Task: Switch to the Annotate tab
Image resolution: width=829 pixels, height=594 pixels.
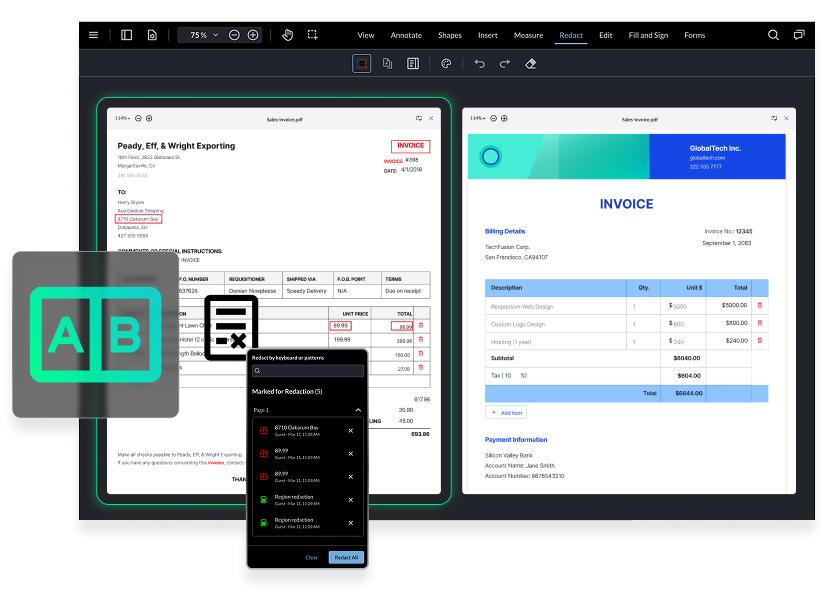Action: click(x=406, y=35)
